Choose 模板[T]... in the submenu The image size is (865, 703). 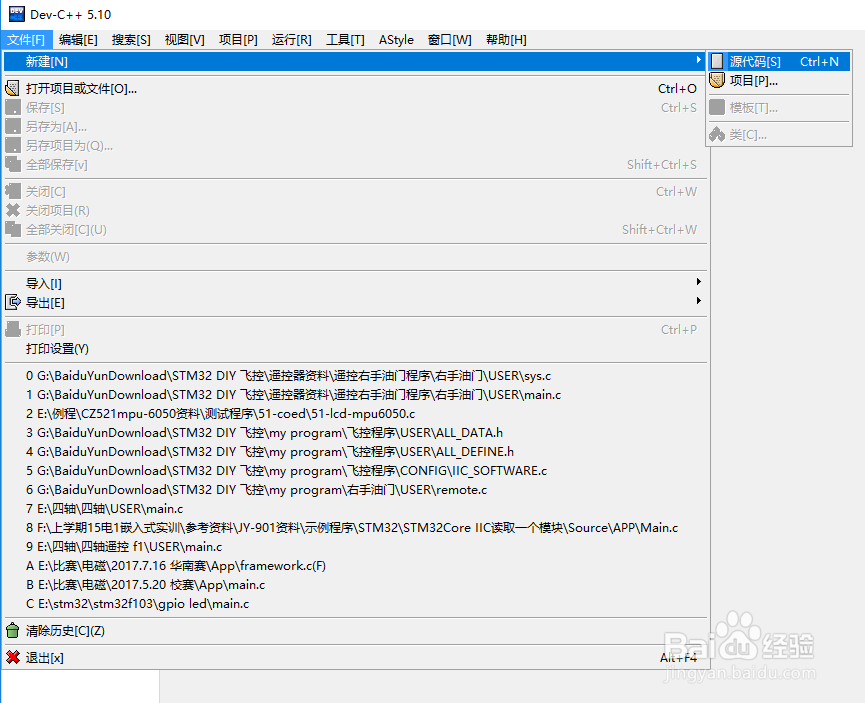[x=779, y=108]
